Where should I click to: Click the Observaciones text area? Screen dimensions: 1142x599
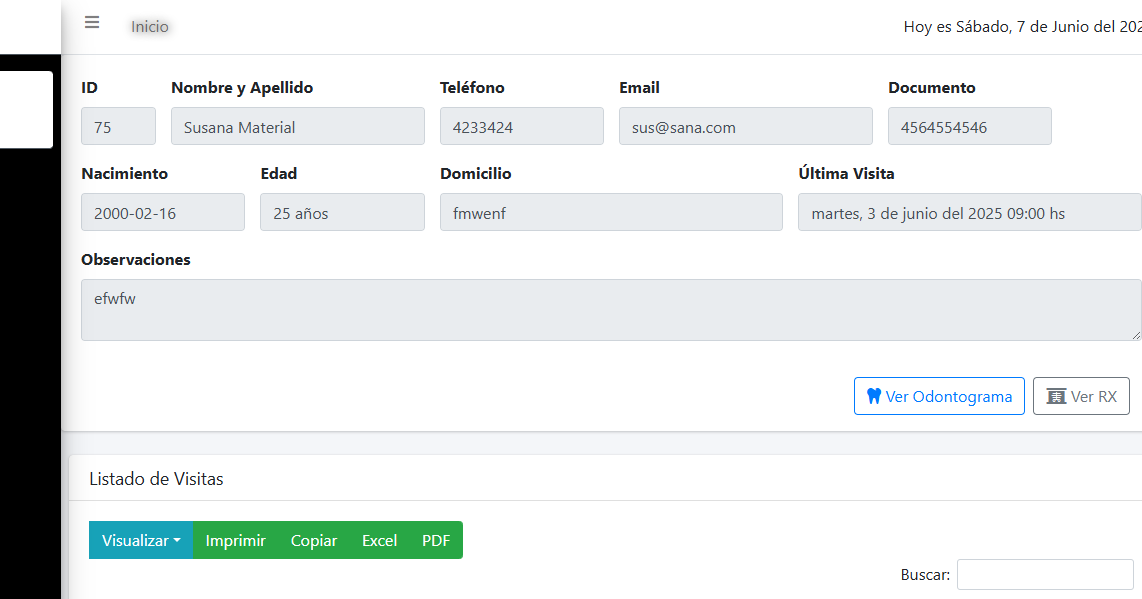click(x=610, y=310)
